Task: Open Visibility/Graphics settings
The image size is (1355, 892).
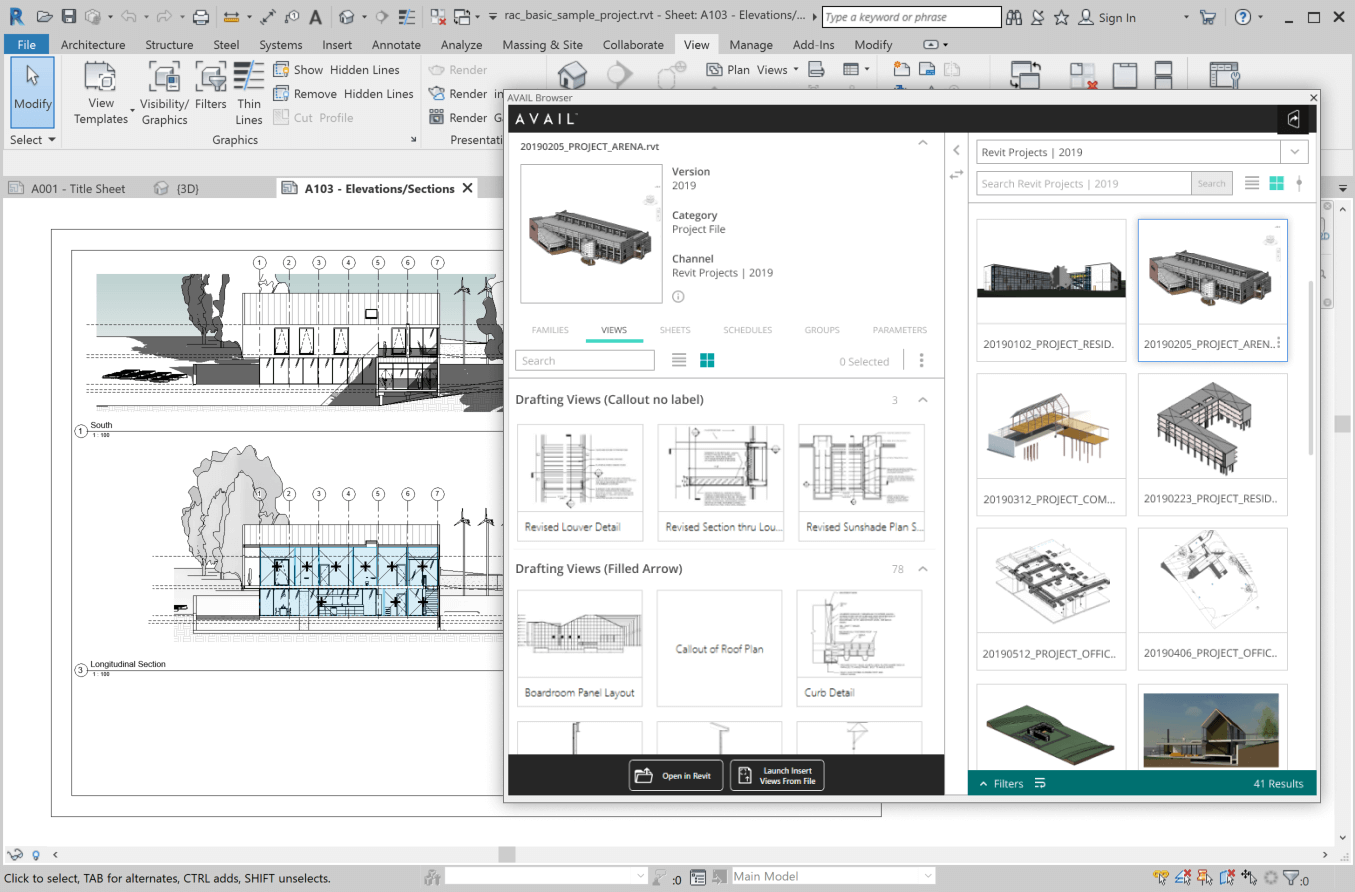Action: (x=164, y=92)
